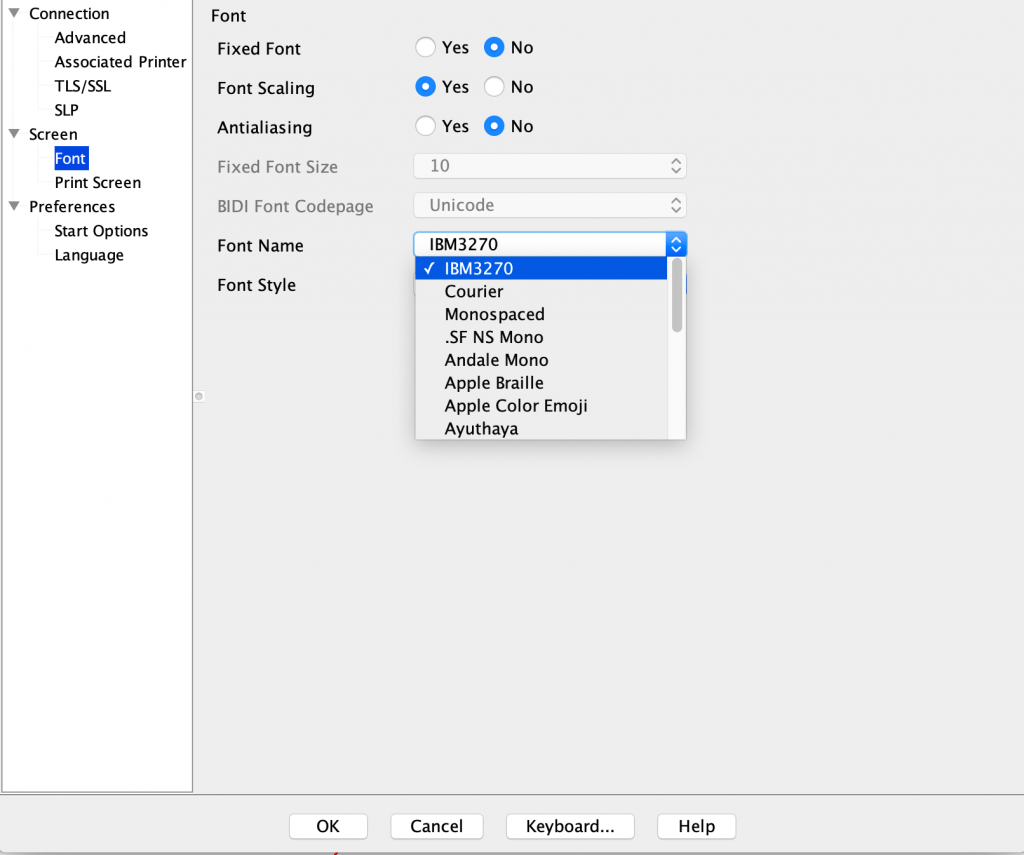Collapse the Screen tree node
1024x855 pixels.
(x=14, y=134)
